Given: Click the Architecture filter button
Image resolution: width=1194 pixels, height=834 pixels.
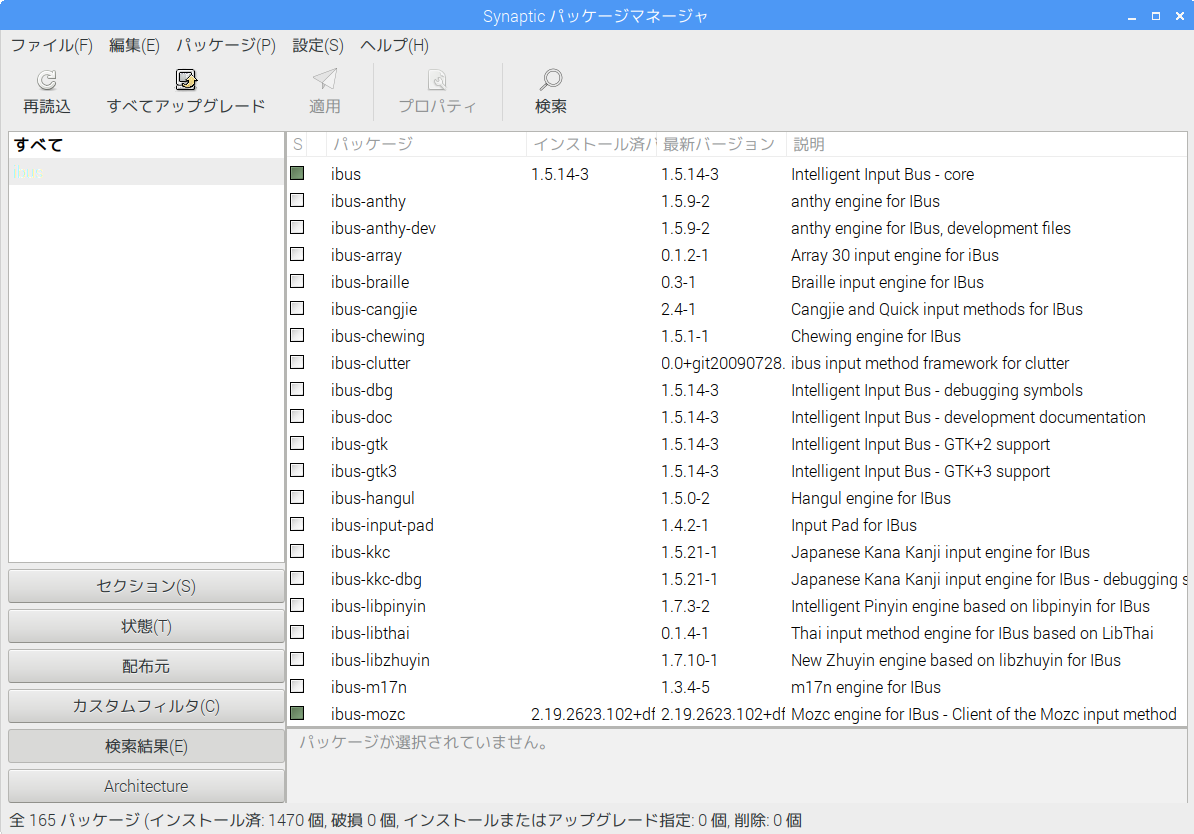Looking at the screenshot, I should 146,786.
